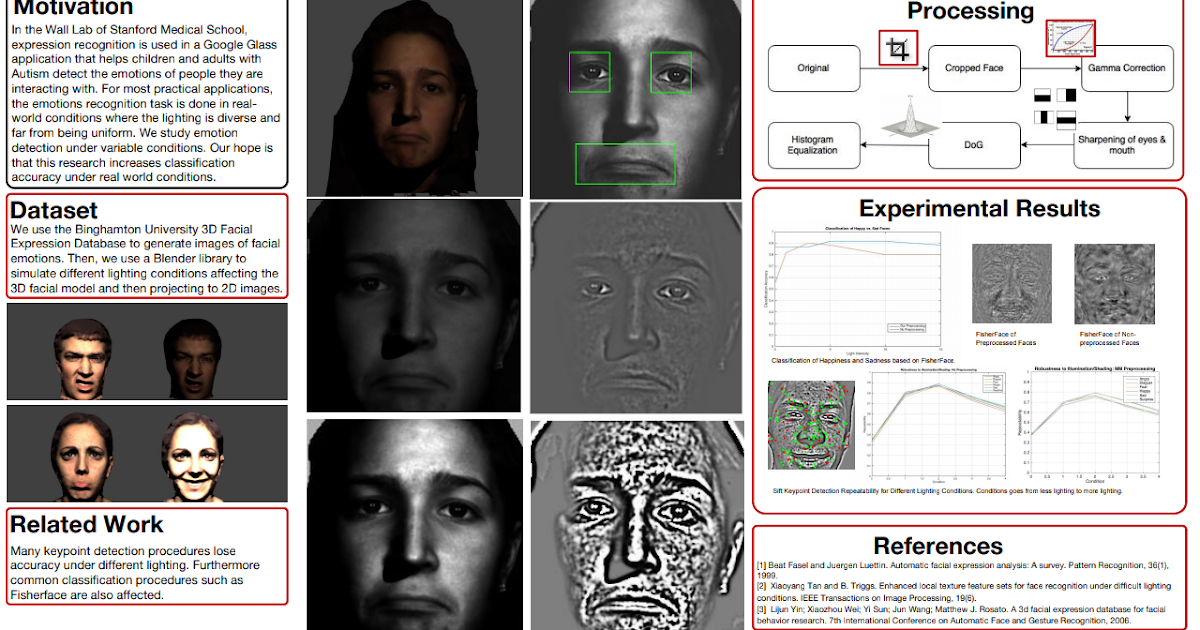This screenshot has width=1200, height=630.
Task: Expand the Processing flowchart section
Action: click(968, 13)
